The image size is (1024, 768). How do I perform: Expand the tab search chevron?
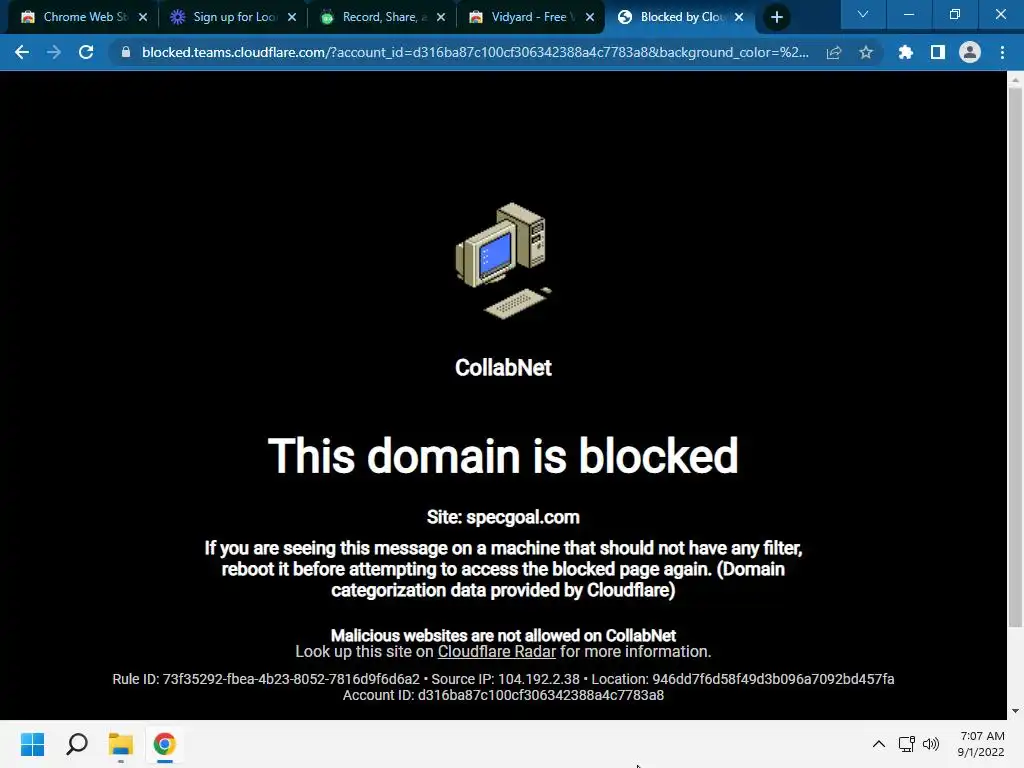point(863,14)
